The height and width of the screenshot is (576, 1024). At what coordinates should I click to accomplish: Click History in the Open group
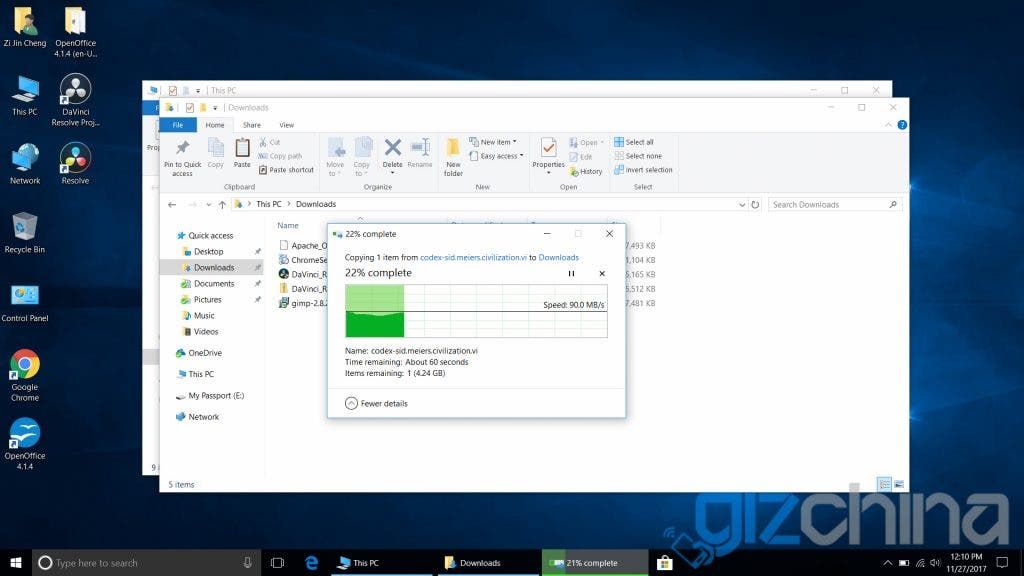(586, 171)
